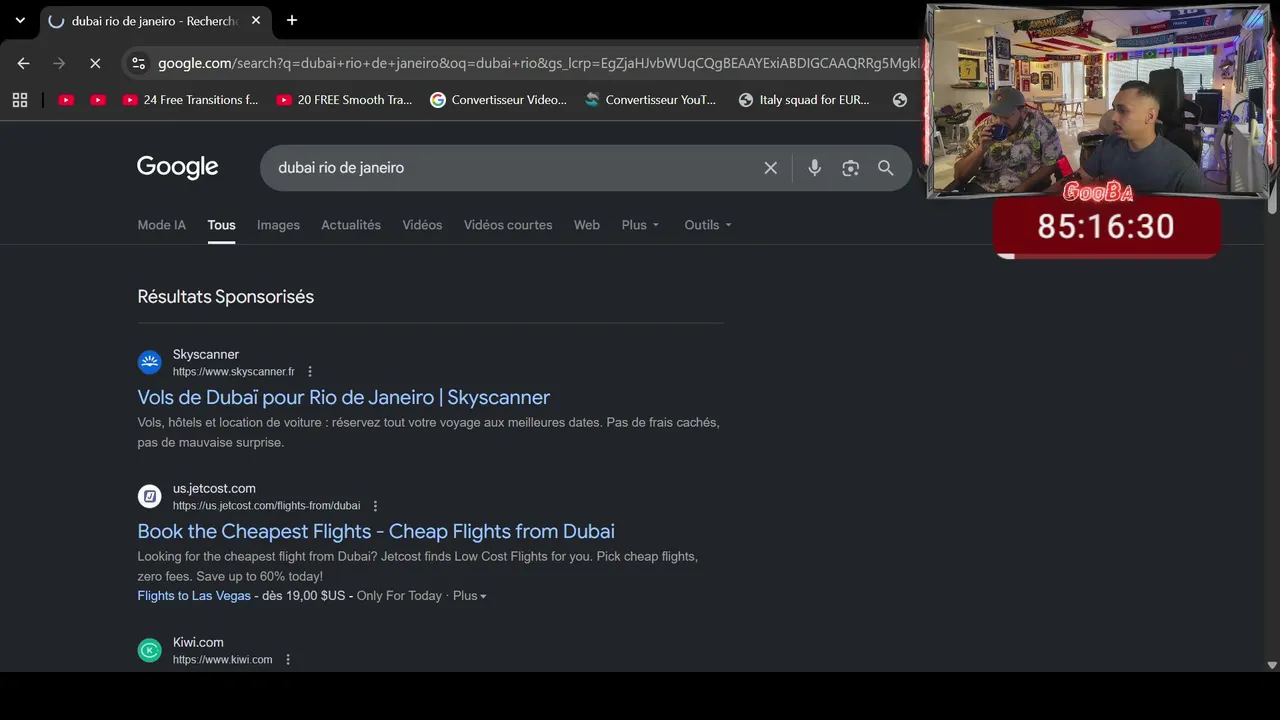Open Book the Cheapest Flights link
Viewport: 1280px width, 720px height.
376,531
